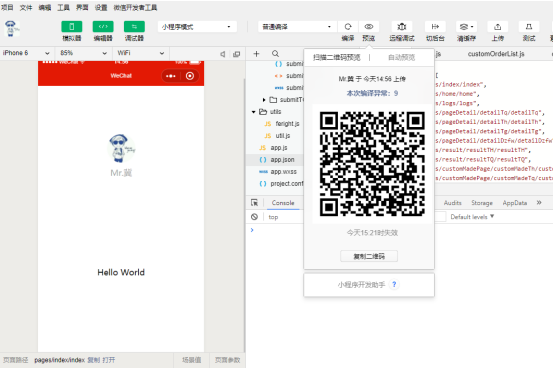This screenshot has height=369, width=554.
Task: Switch to customOrderList.js editor tab
Action: (496, 54)
